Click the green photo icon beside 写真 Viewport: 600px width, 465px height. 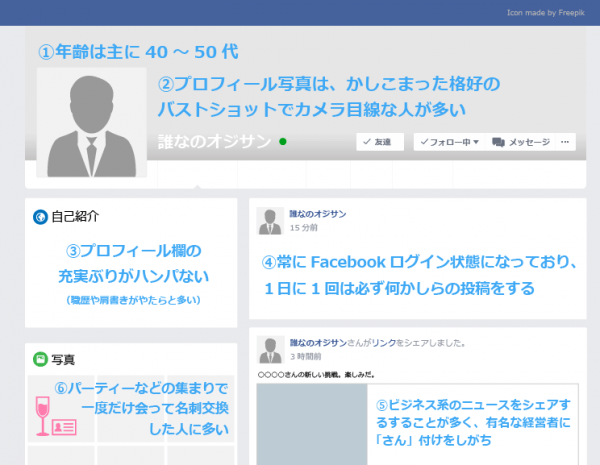click(x=40, y=359)
